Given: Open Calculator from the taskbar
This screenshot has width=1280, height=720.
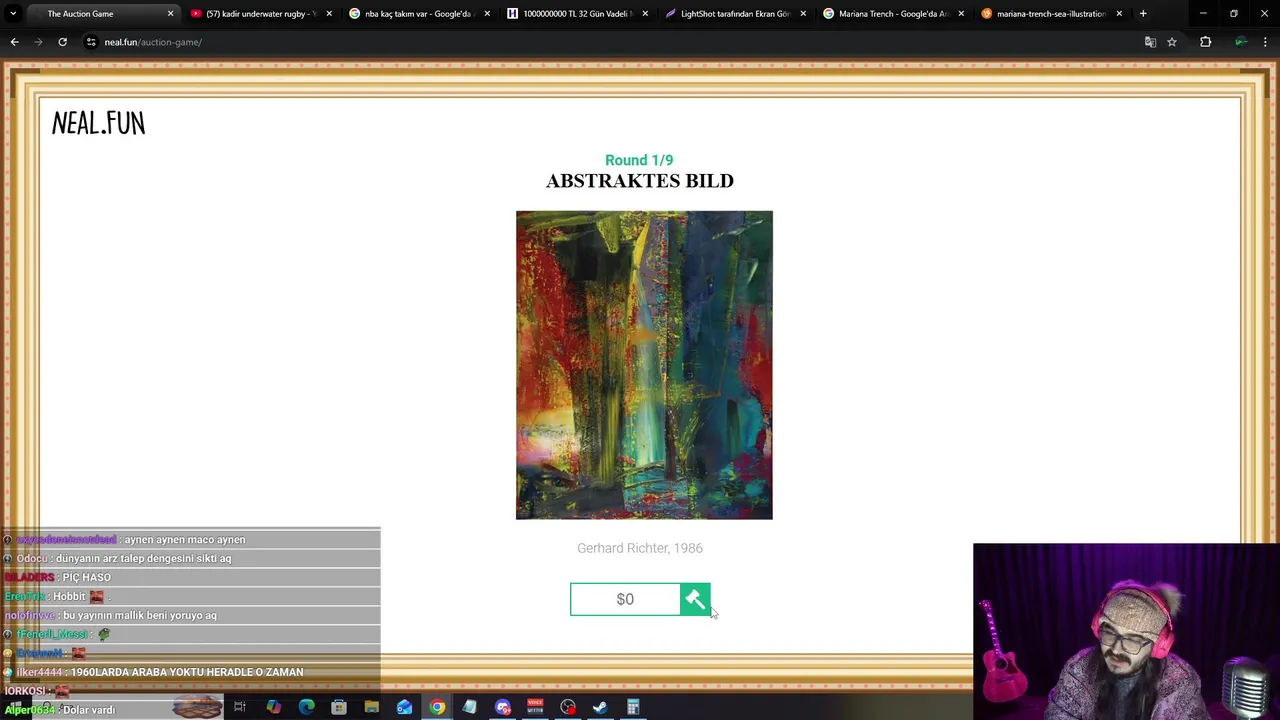Looking at the screenshot, I should click(x=633, y=707).
